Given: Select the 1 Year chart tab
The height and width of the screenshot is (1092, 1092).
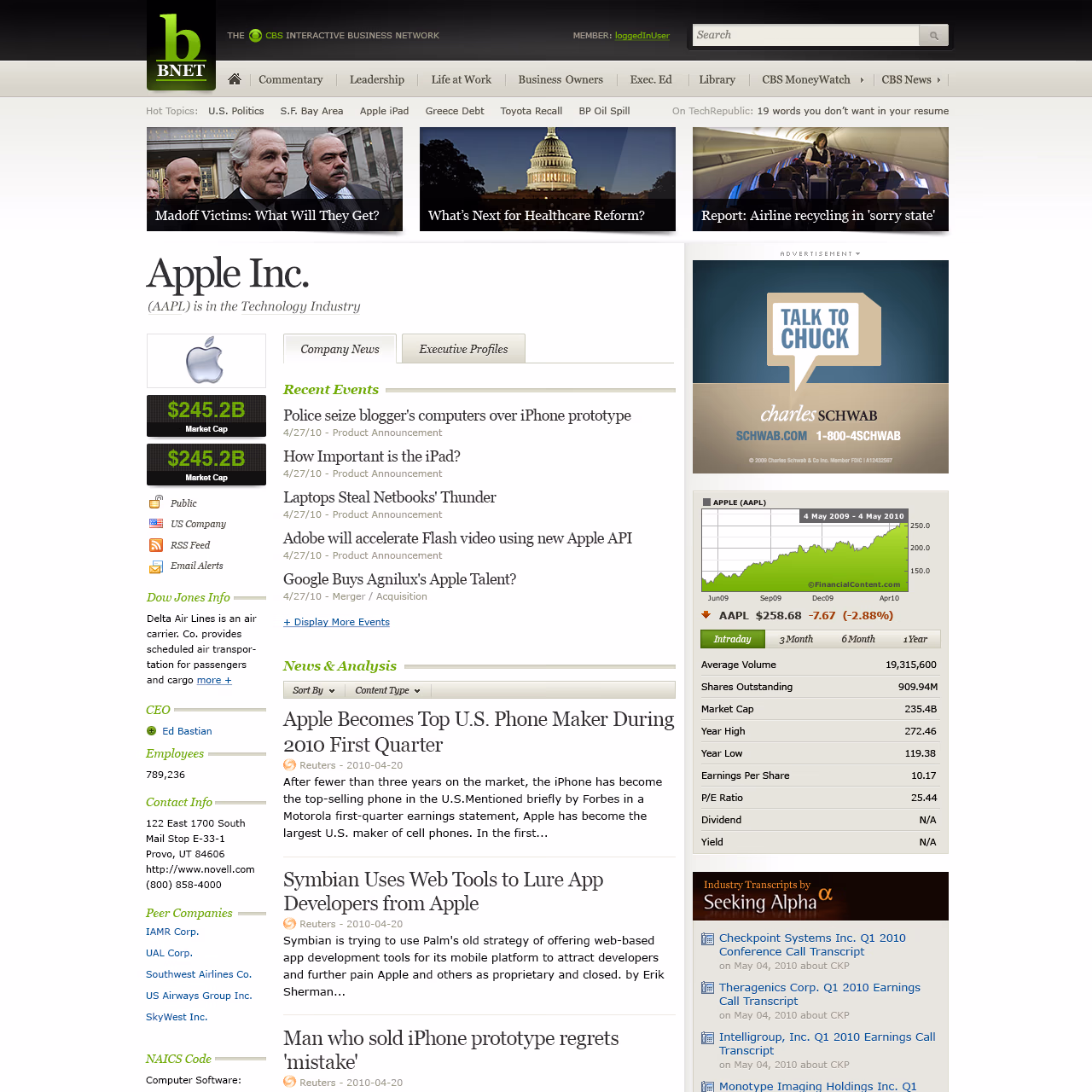Looking at the screenshot, I should [915, 639].
